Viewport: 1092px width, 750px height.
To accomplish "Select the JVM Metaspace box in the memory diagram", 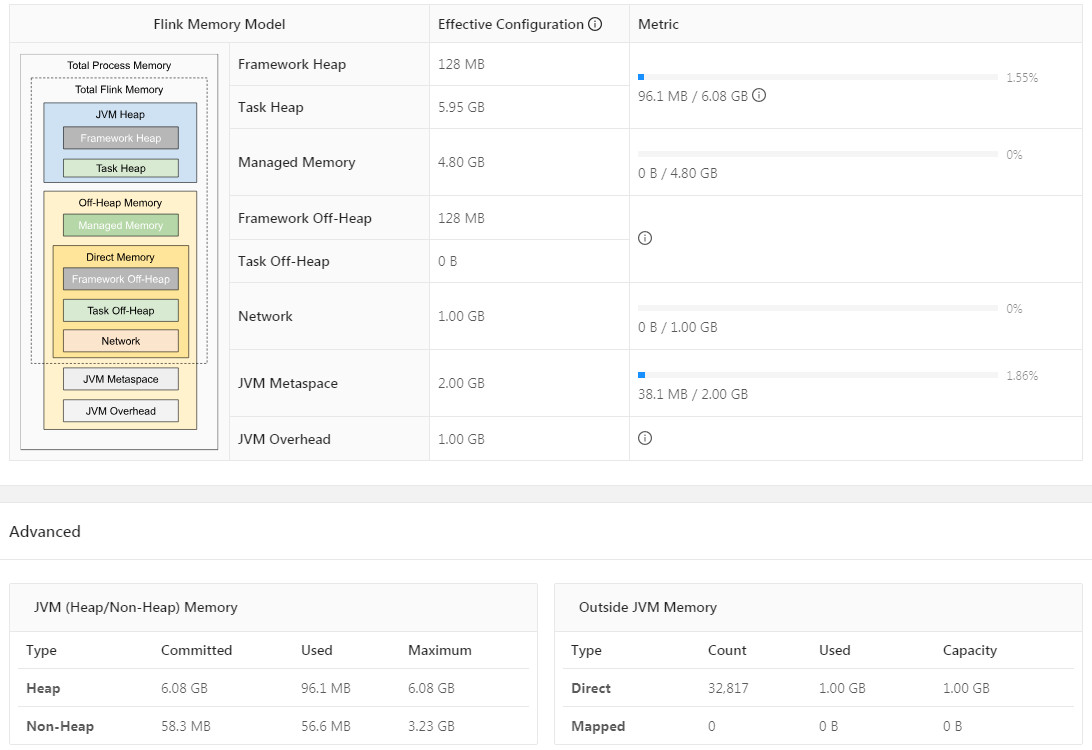I will pos(120,380).
